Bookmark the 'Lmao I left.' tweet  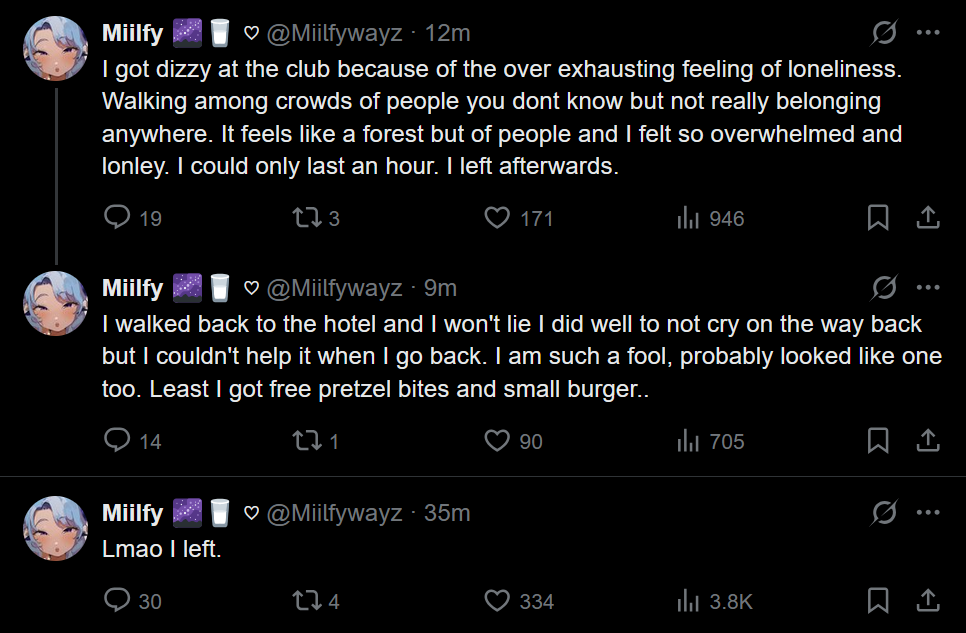pos(878,600)
